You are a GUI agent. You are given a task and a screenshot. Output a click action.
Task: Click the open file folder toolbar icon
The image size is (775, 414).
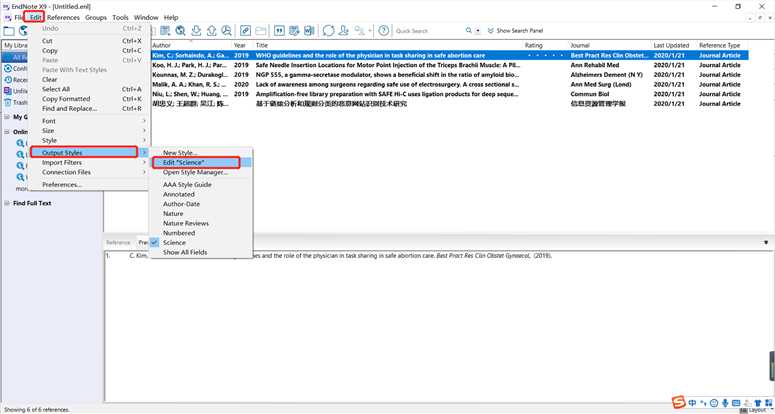pyautogui.click(x=260, y=31)
